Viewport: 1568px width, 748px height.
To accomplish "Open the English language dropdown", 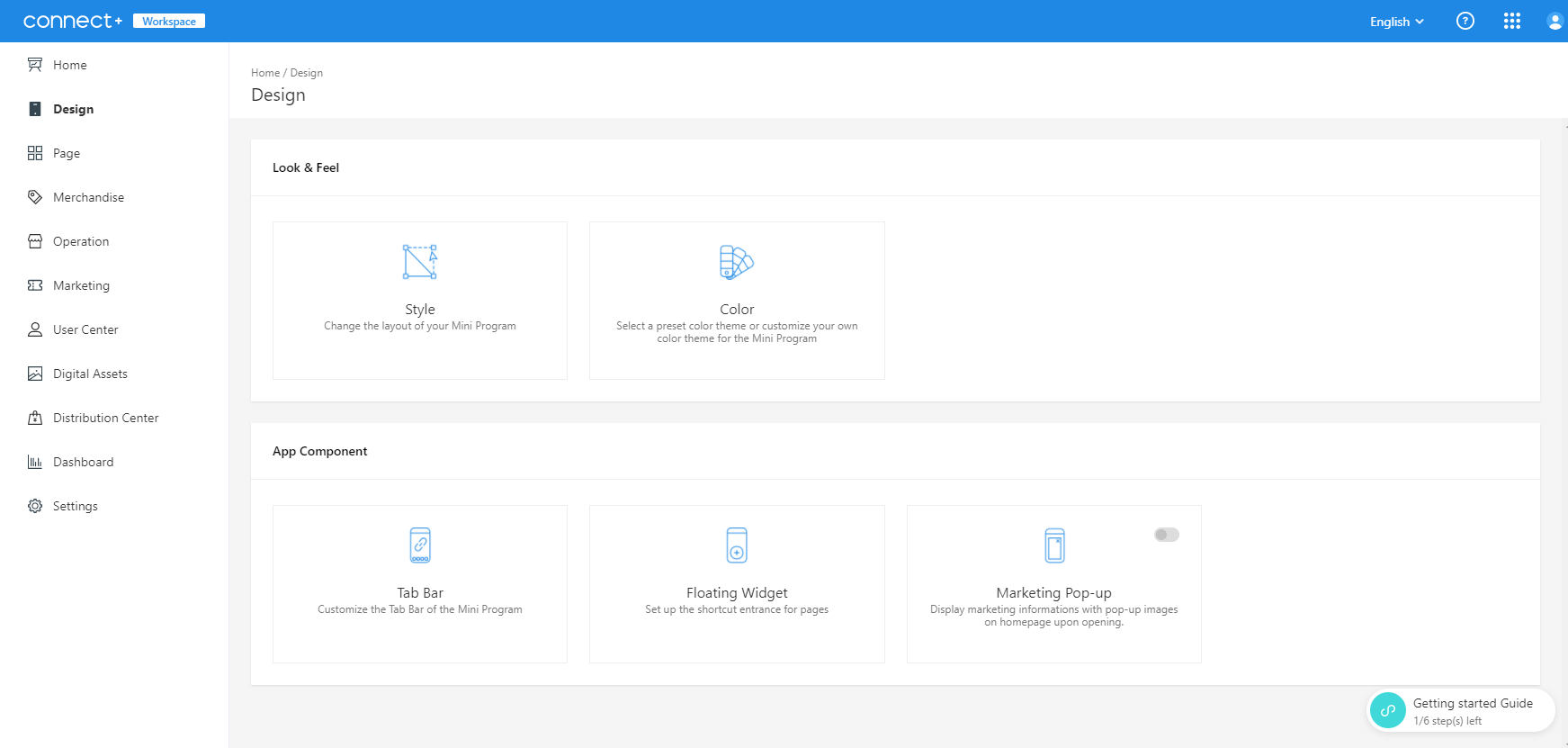I will pyautogui.click(x=1396, y=22).
